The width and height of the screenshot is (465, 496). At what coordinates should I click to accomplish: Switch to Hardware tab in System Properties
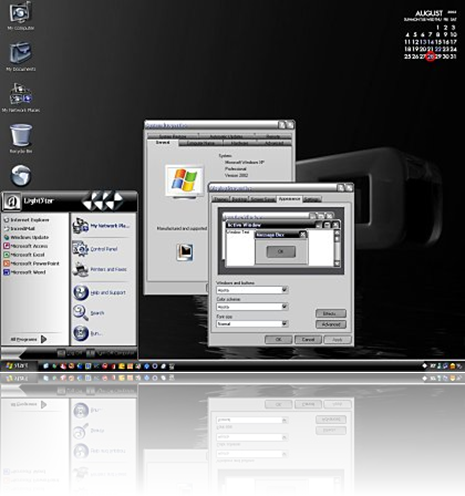coord(240,143)
